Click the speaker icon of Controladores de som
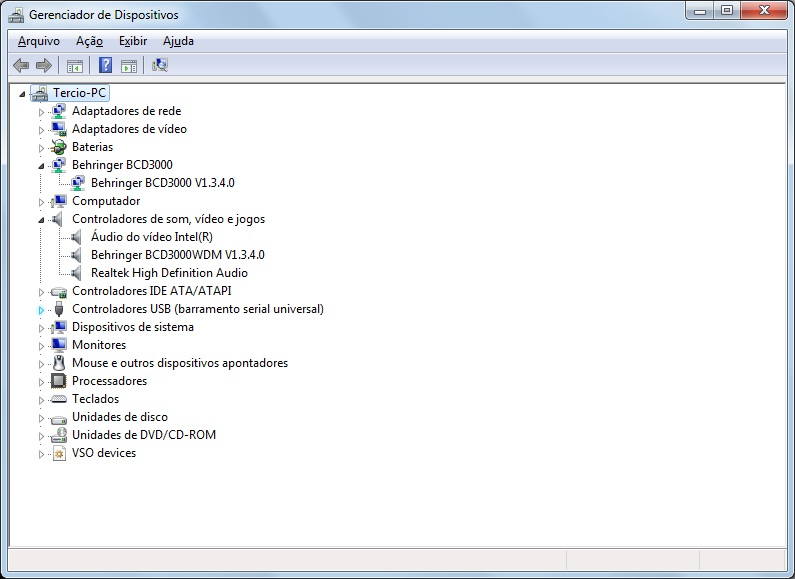795x579 pixels. coord(58,219)
